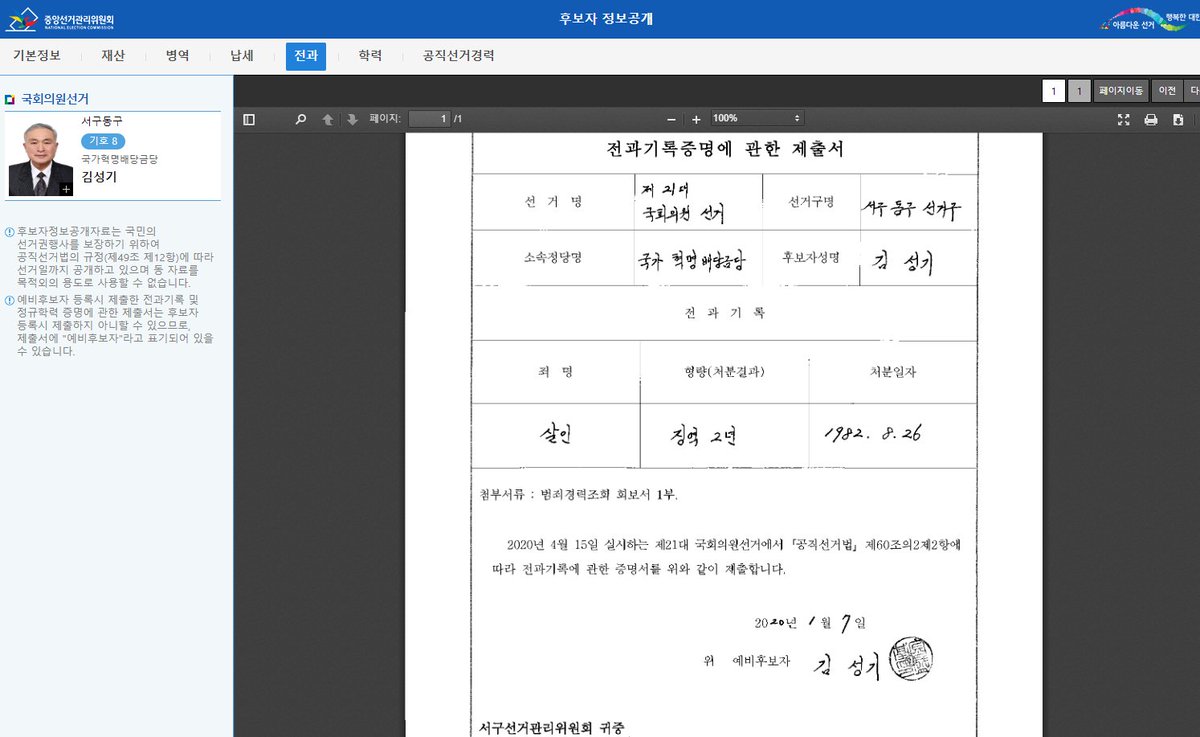1200x737 pixels.
Task: Open the 학력 tab
Action: (x=370, y=56)
